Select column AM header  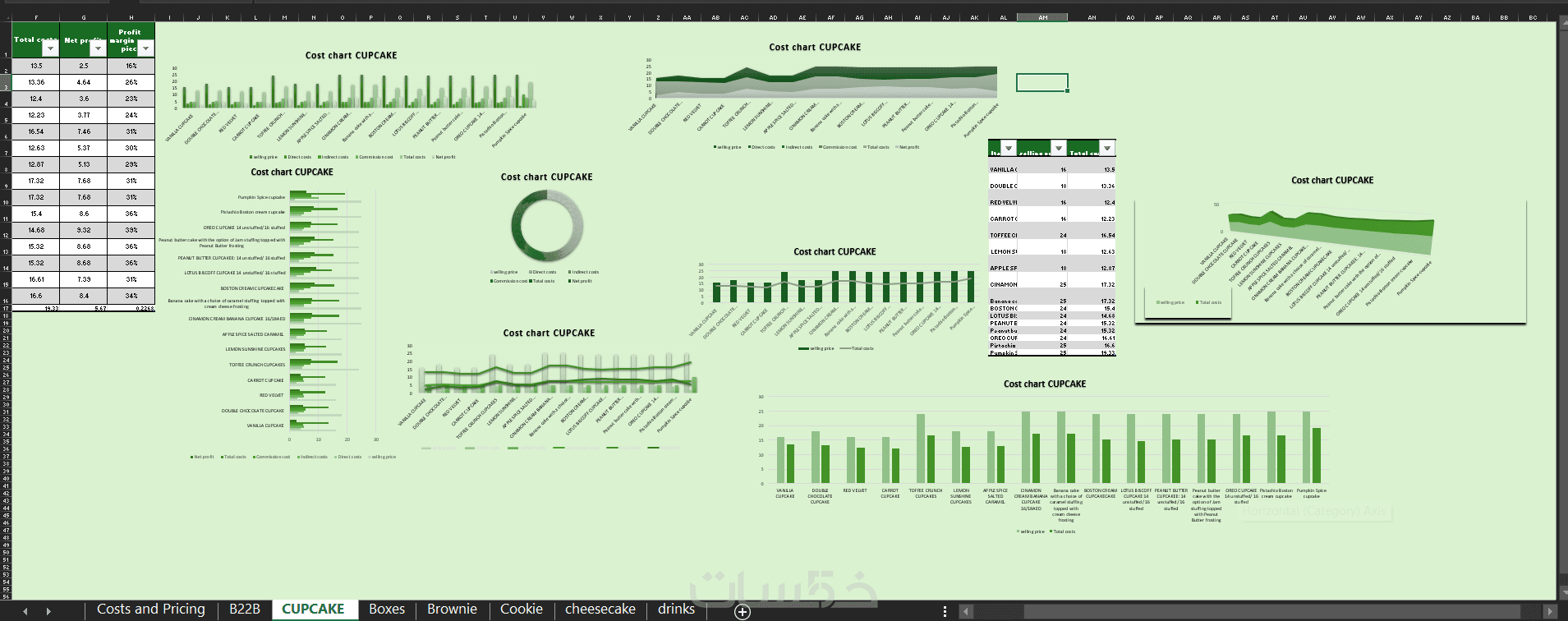(1042, 17)
